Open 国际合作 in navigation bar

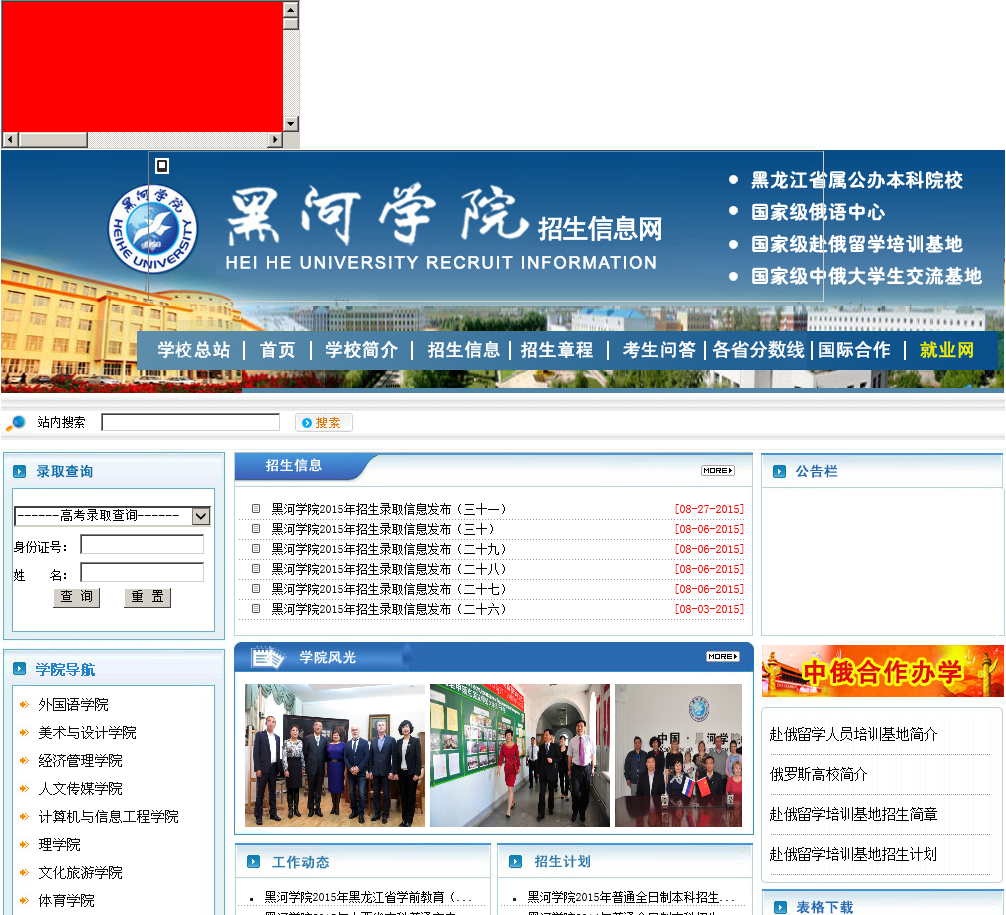[854, 350]
